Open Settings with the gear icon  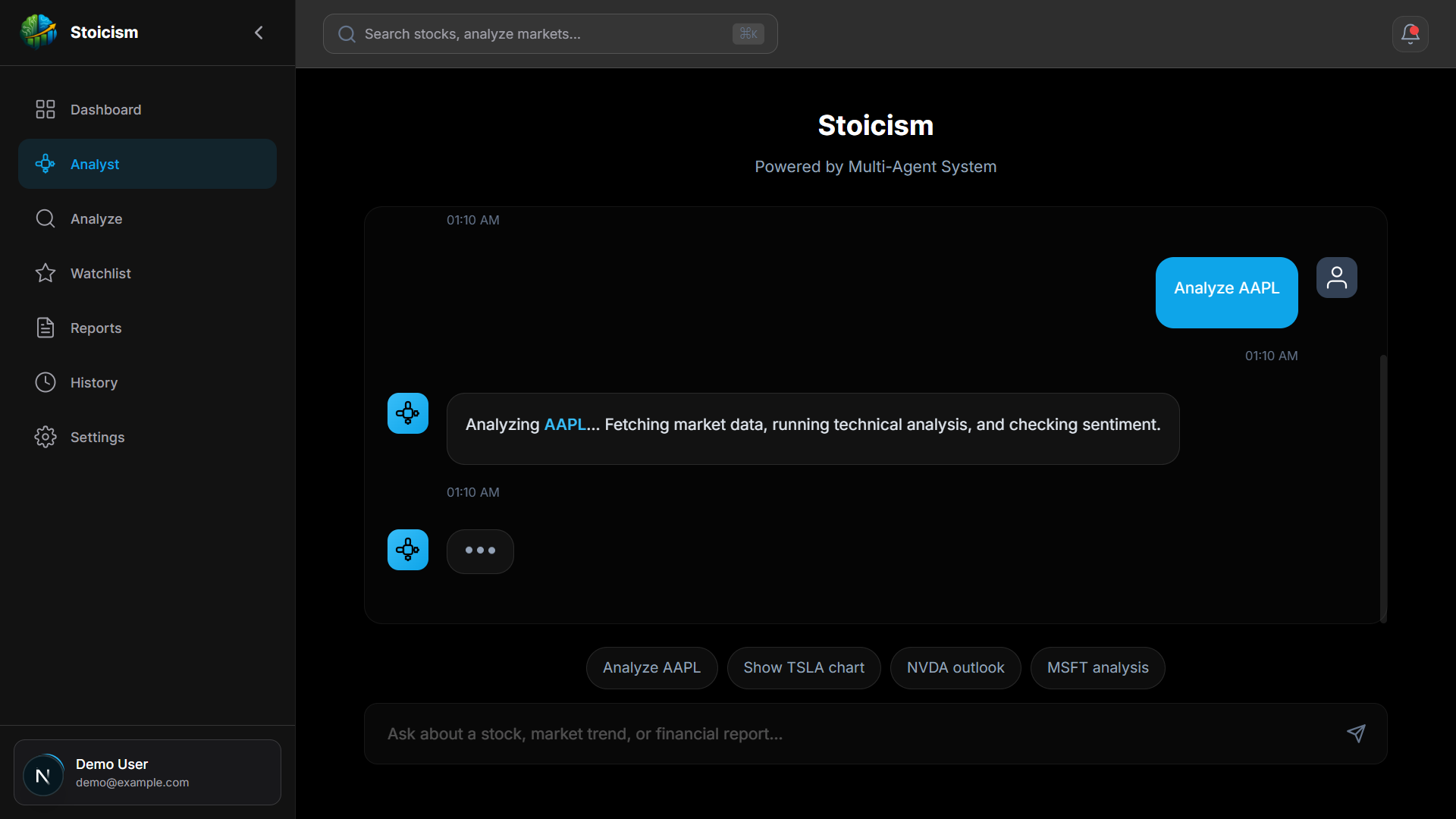tap(45, 437)
